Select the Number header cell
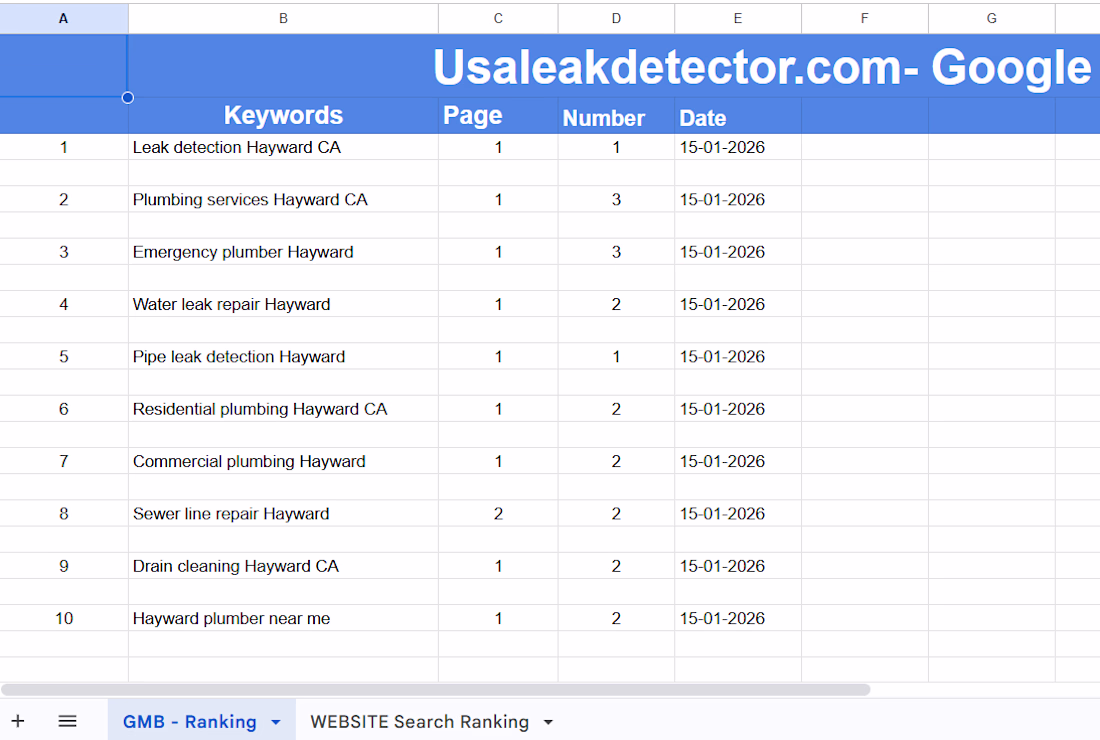1100x740 pixels. click(x=616, y=116)
